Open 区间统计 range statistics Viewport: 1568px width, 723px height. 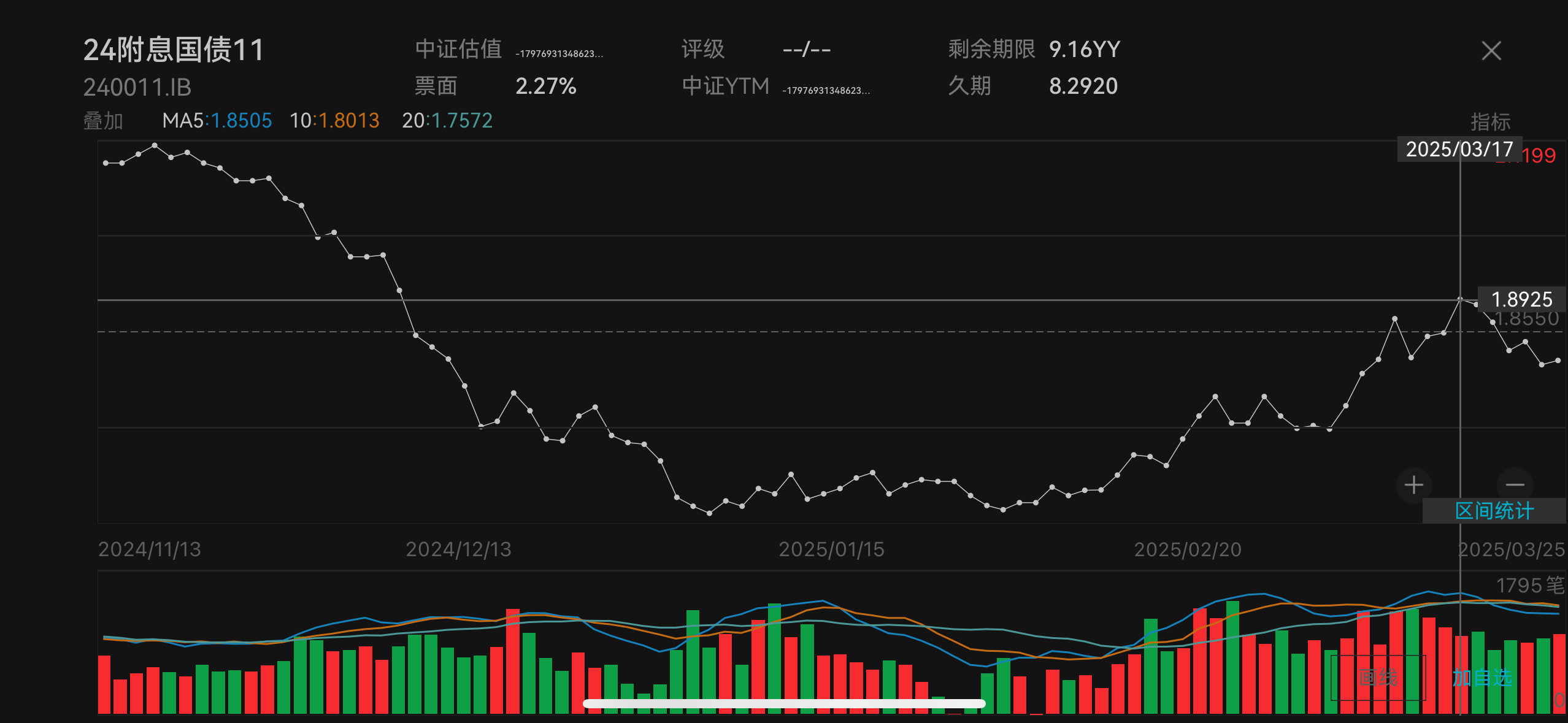[x=1494, y=511]
